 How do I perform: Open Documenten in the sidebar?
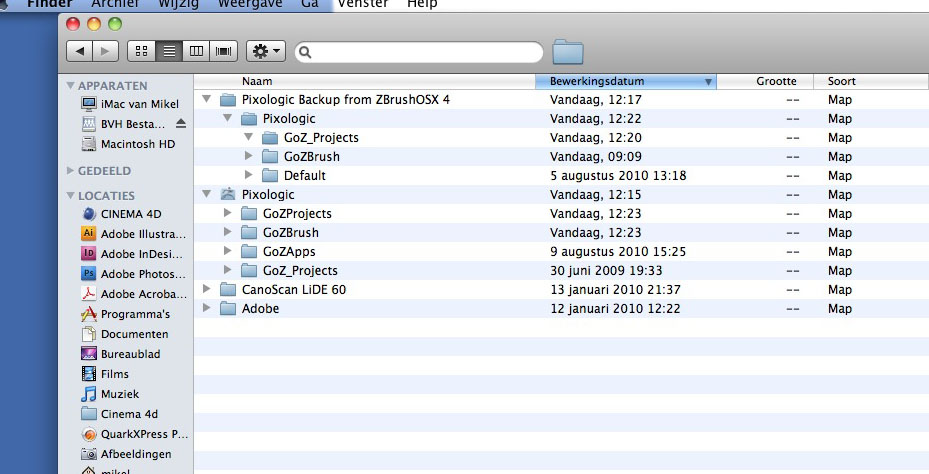[x=125, y=334]
